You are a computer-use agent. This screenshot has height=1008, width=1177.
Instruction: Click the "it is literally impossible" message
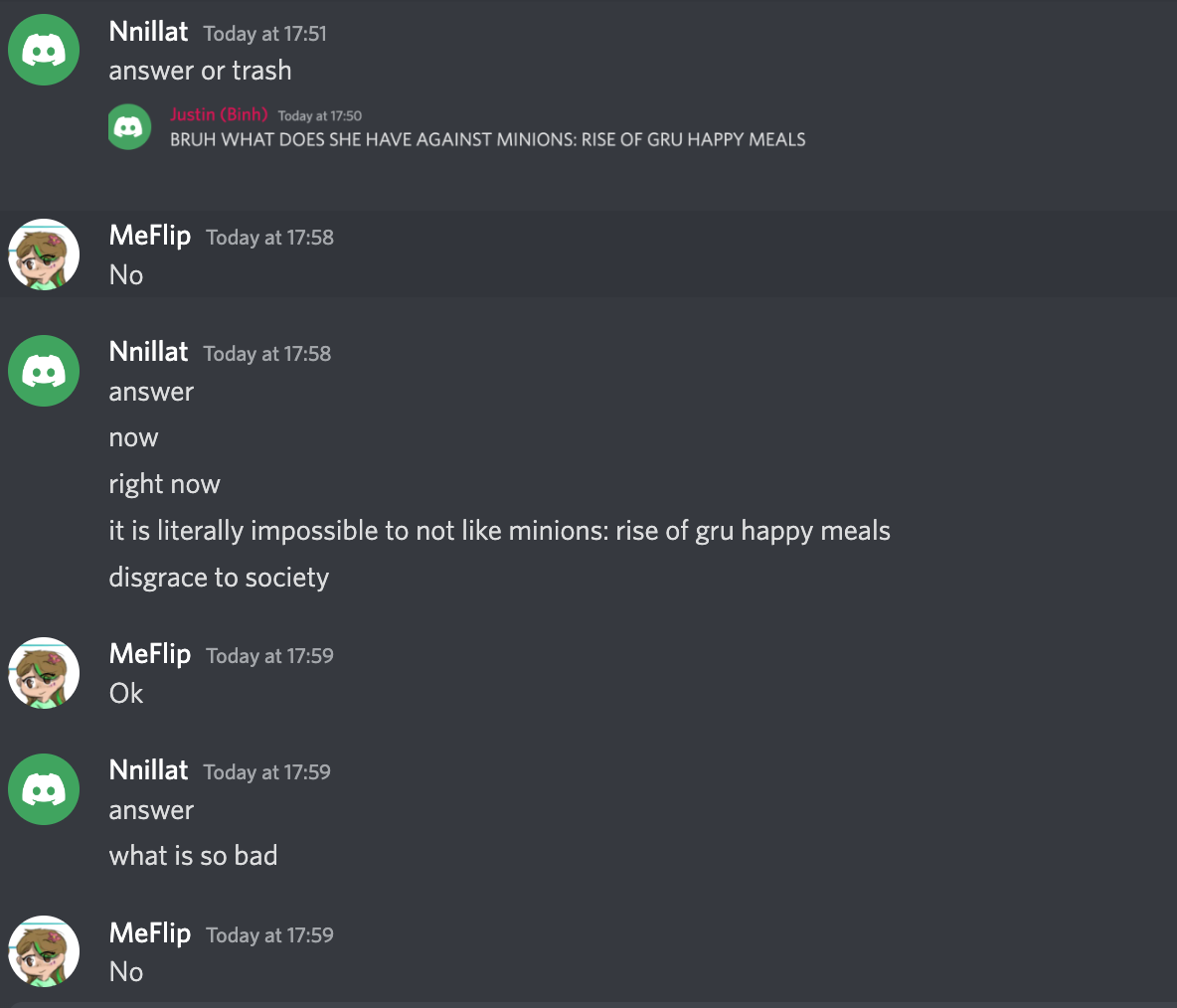click(x=499, y=531)
